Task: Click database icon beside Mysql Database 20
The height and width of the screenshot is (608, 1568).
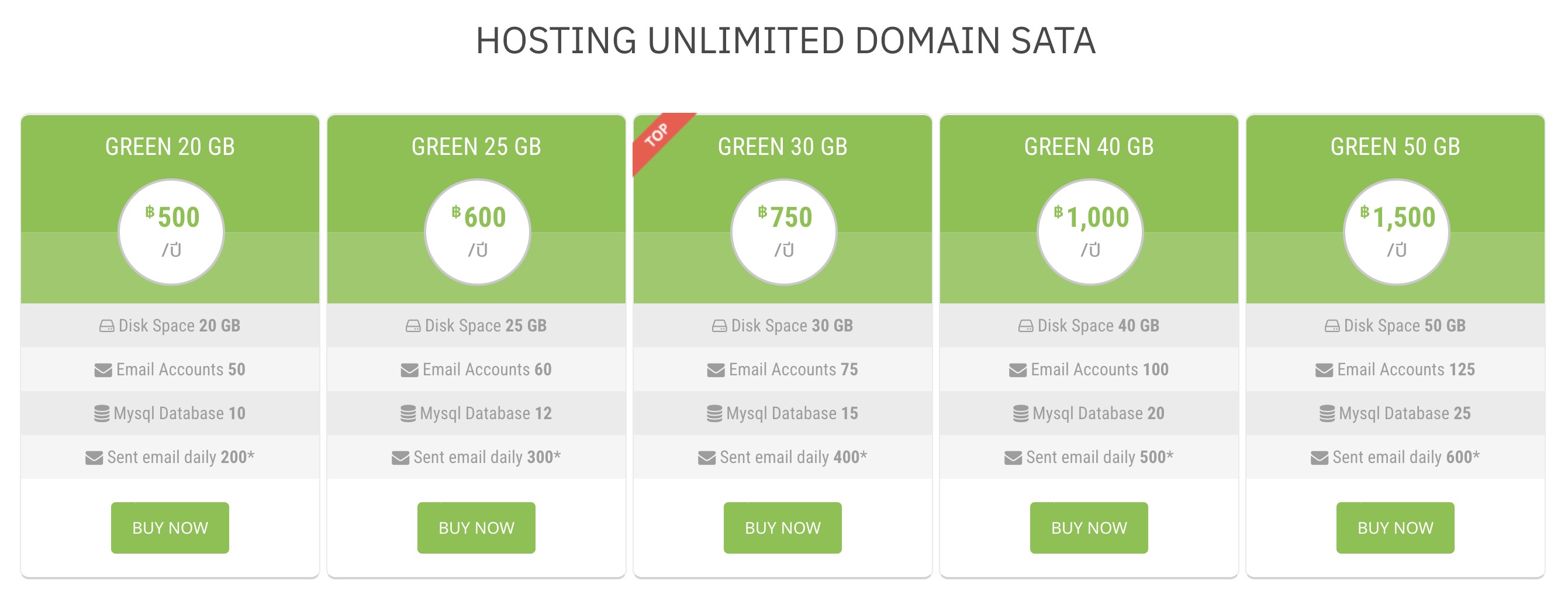Action: coord(1021,414)
